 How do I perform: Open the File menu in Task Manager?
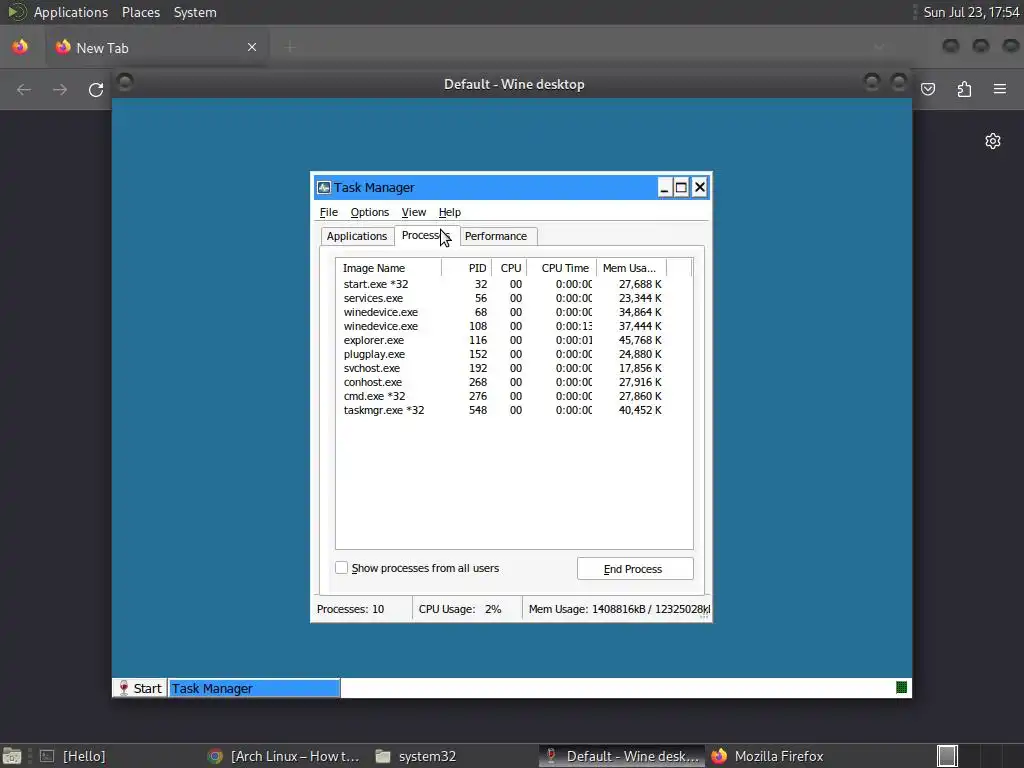328,212
